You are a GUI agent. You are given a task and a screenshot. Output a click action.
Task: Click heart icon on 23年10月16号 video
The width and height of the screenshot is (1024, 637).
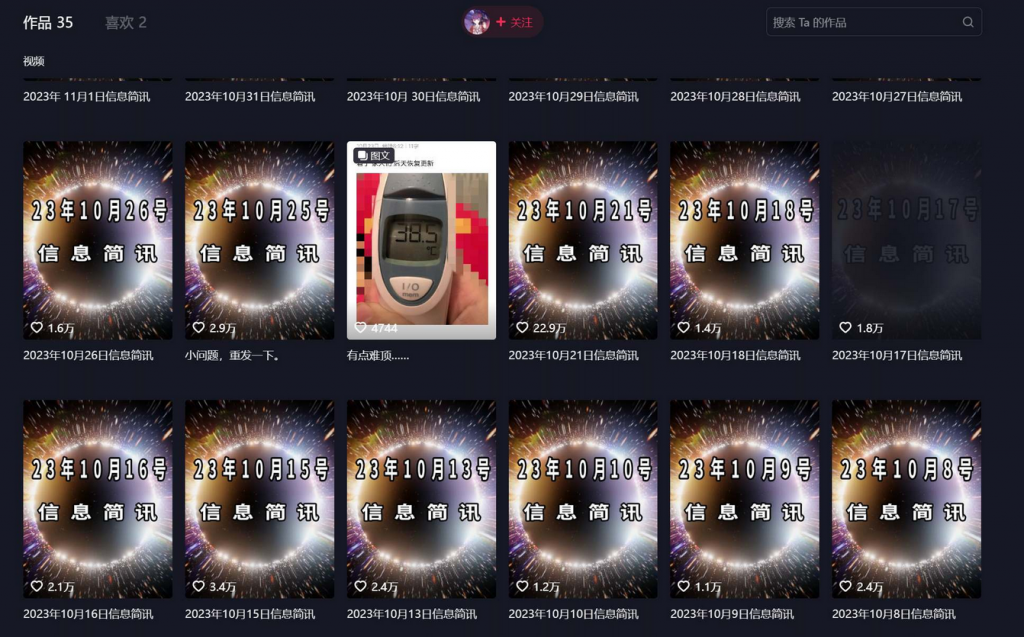click(37, 586)
